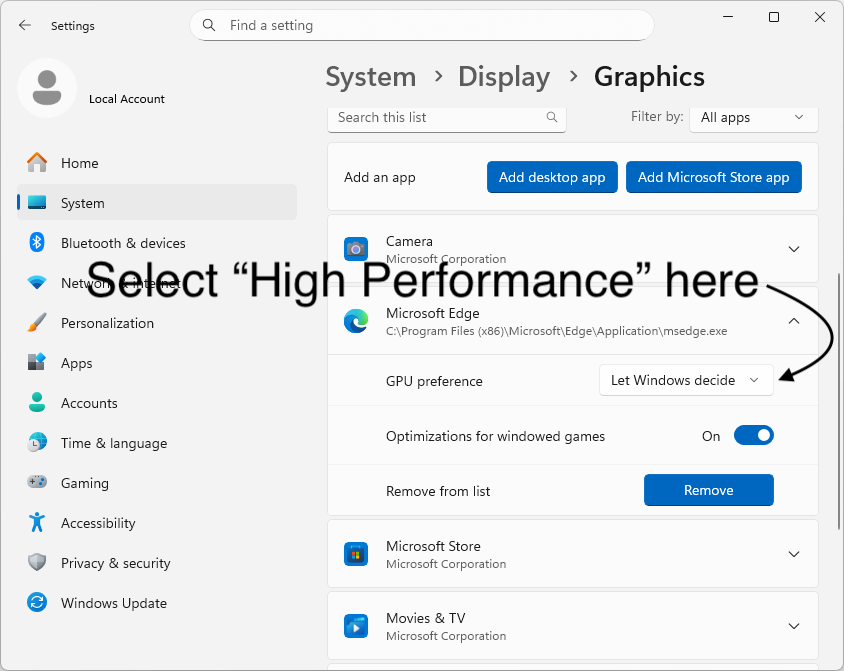Image resolution: width=844 pixels, height=671 pixels.
Task: Click the Camera app icon
Action: pyautogui.click(x=355, y=248)
